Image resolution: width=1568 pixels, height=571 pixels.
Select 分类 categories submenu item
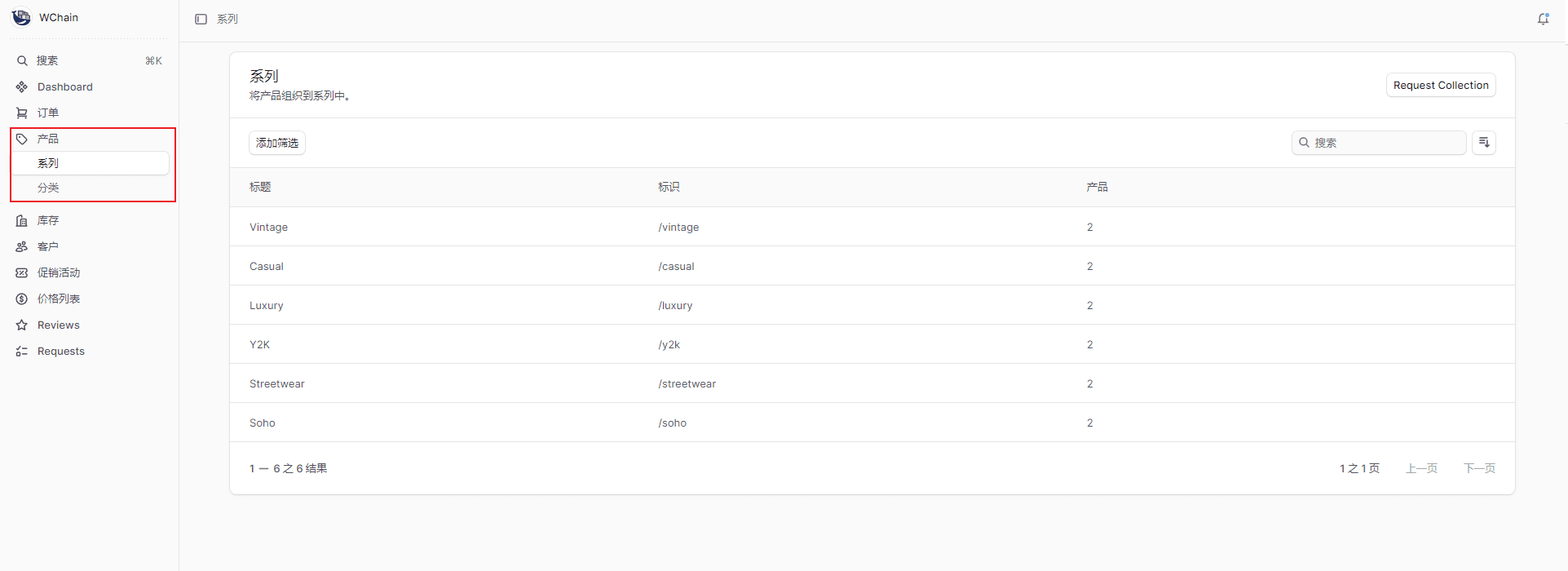[48, 188]
